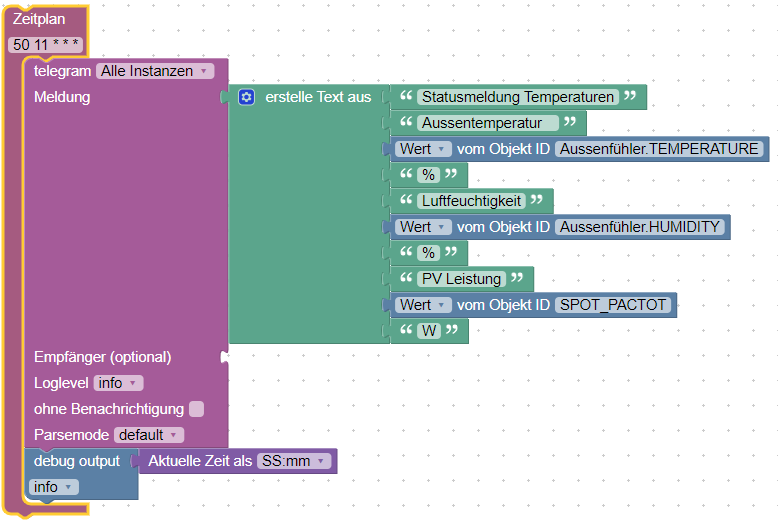The width and height of the screenshot is (778, 527).
Task: Edit the 'W' unit text field
Action: [429, 330]
